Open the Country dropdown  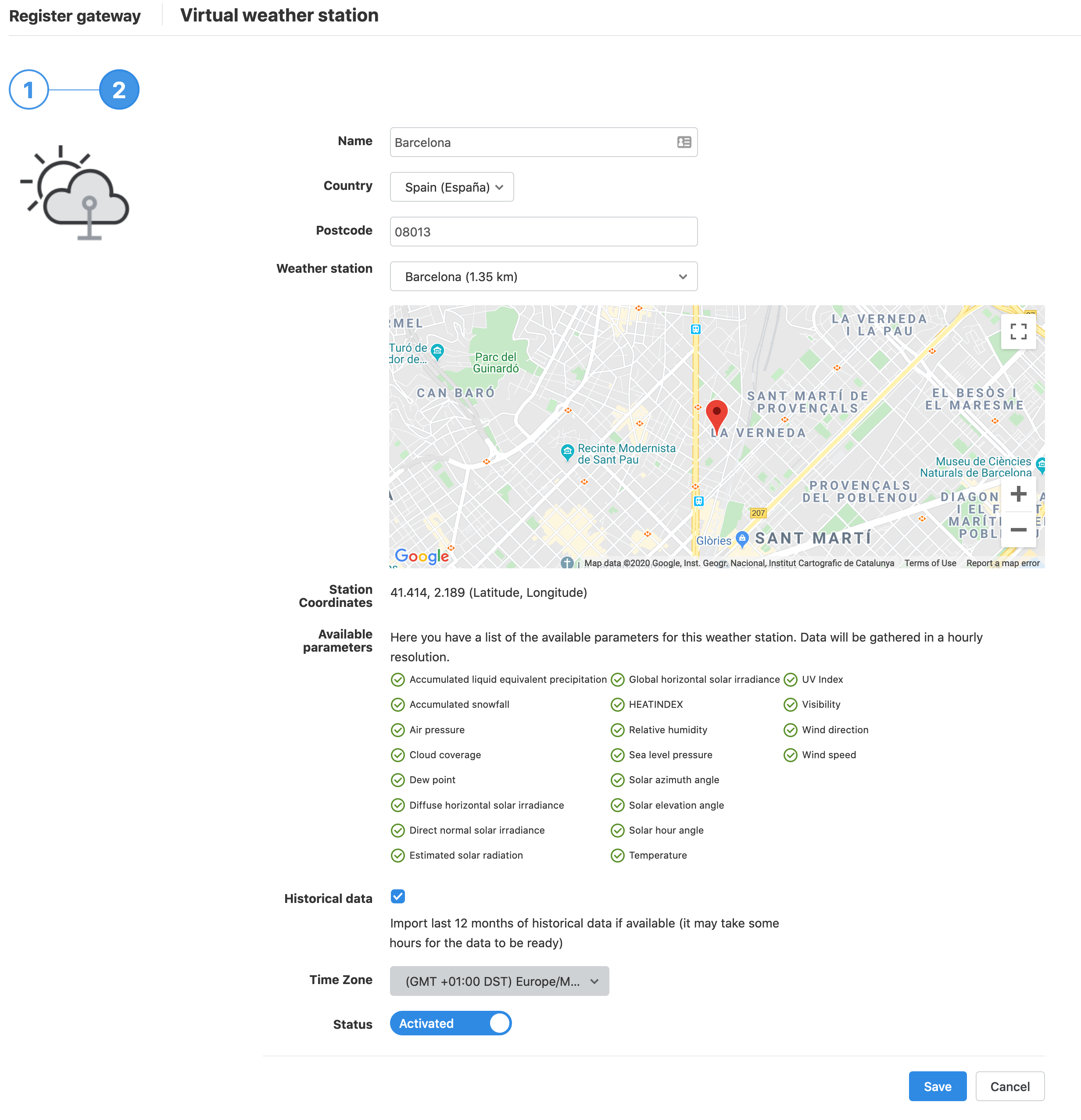pos(451,187)
